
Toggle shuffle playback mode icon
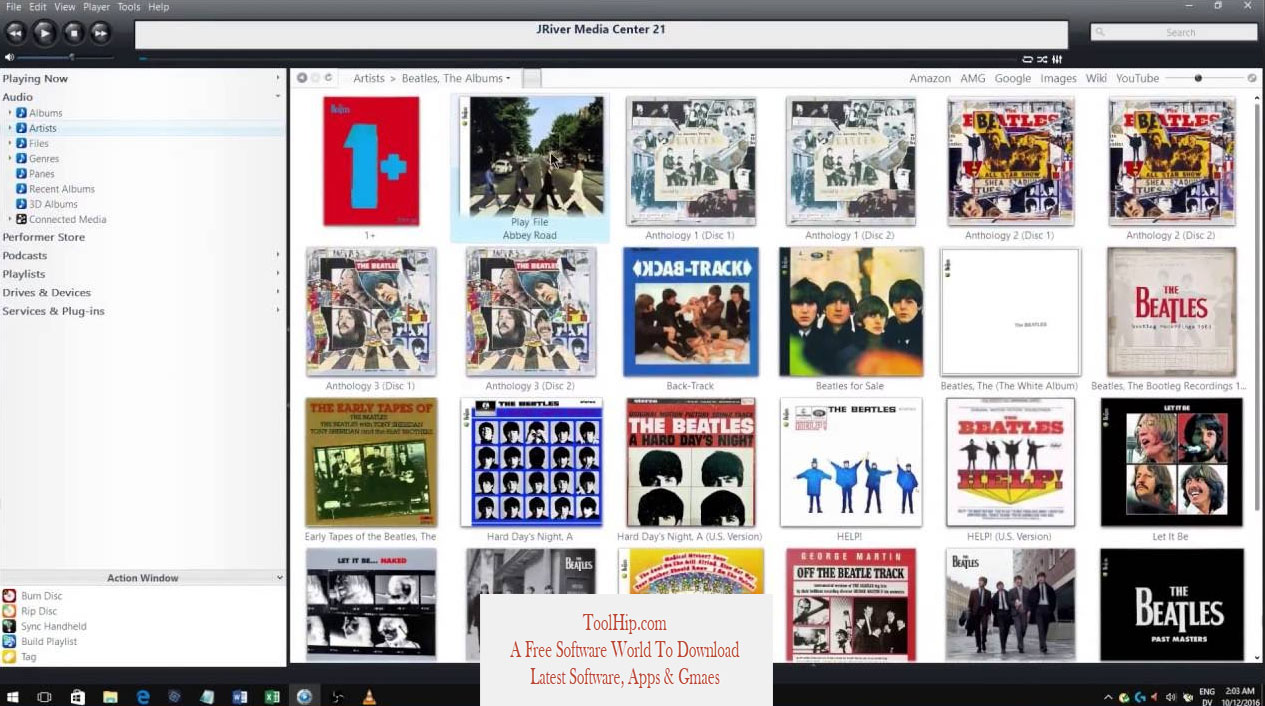click(1042, 59)
